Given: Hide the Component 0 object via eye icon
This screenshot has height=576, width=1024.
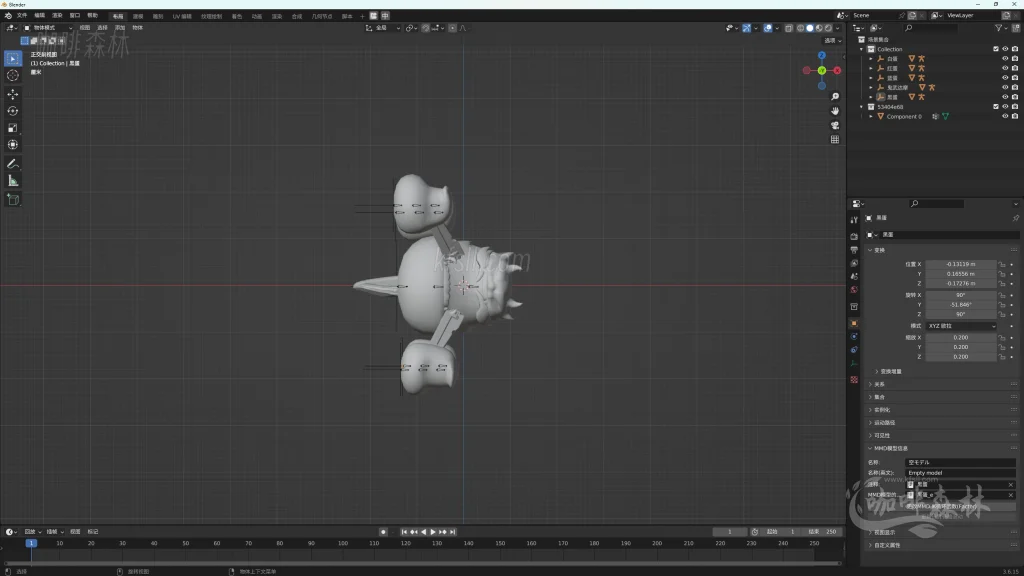Looking at the screenshot, I should [1005, 116].
